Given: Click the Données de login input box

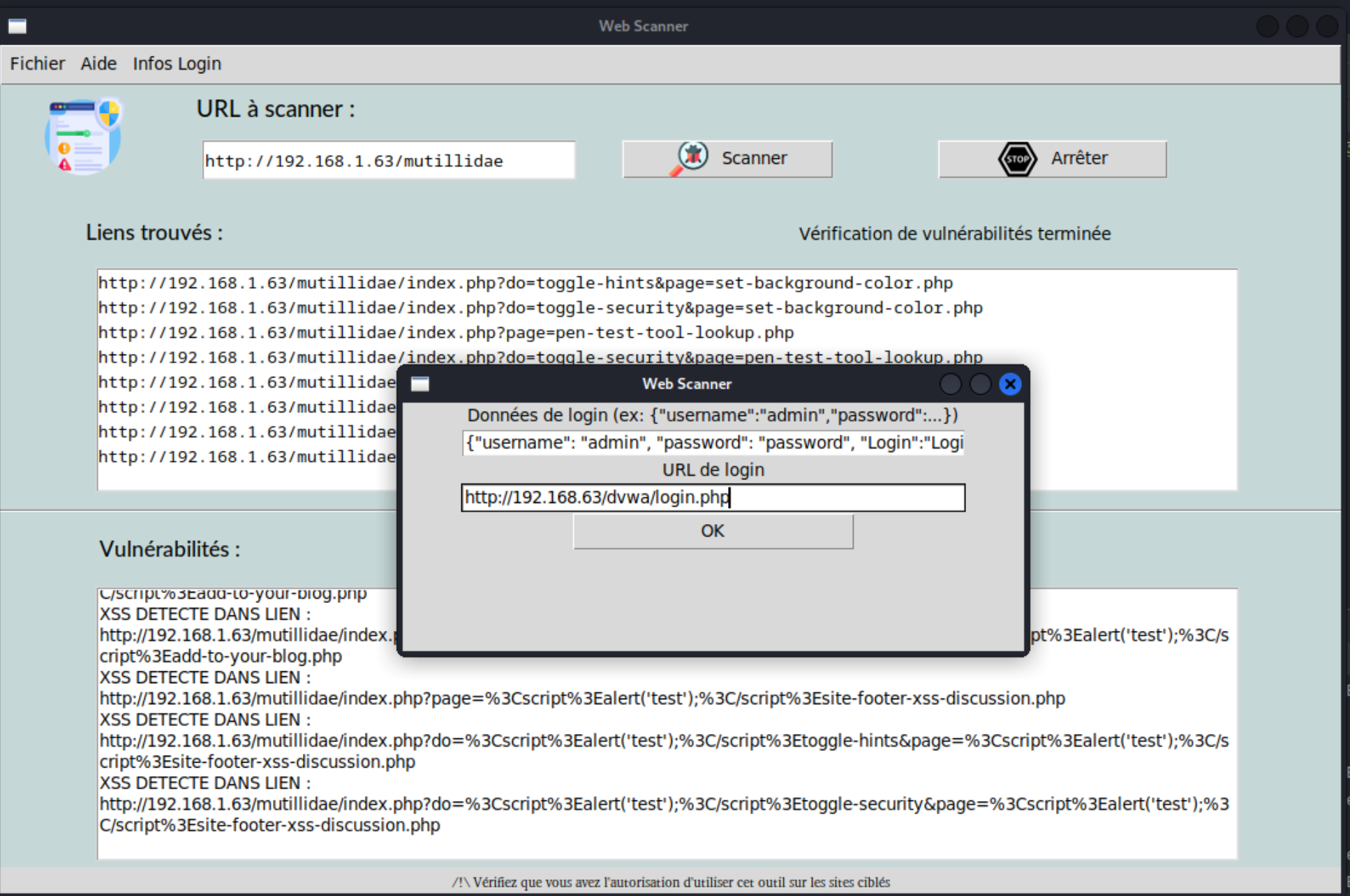Looking at the screenshot, I should click(x=713, y=442).
